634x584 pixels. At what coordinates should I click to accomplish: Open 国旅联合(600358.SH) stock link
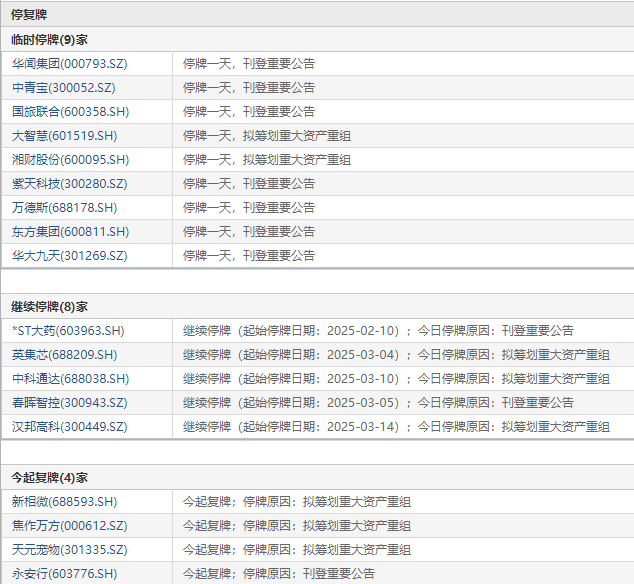(x=70, y=112)
